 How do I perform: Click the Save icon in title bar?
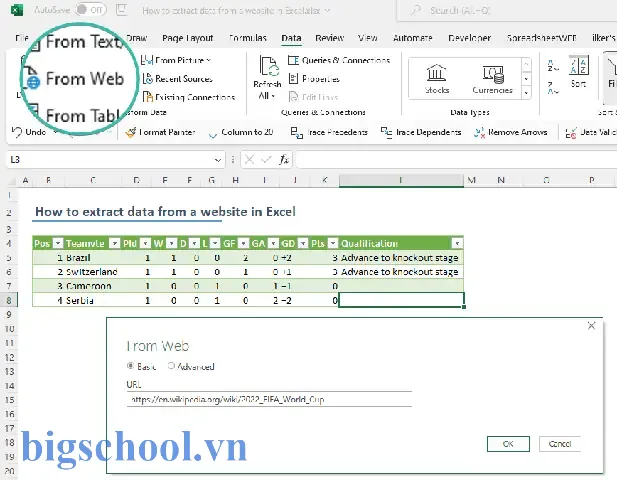122,10
